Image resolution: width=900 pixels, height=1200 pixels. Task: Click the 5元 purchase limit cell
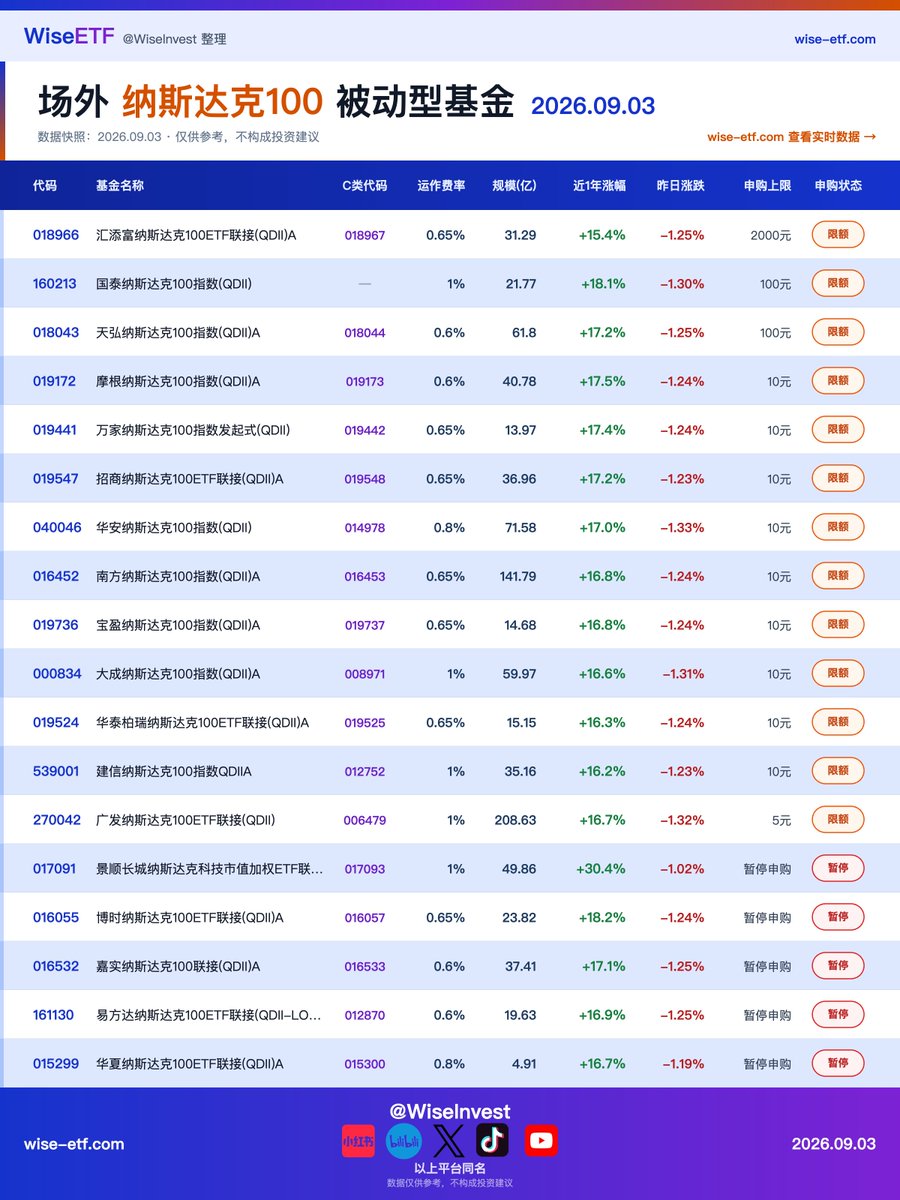[x=782, y=820]
